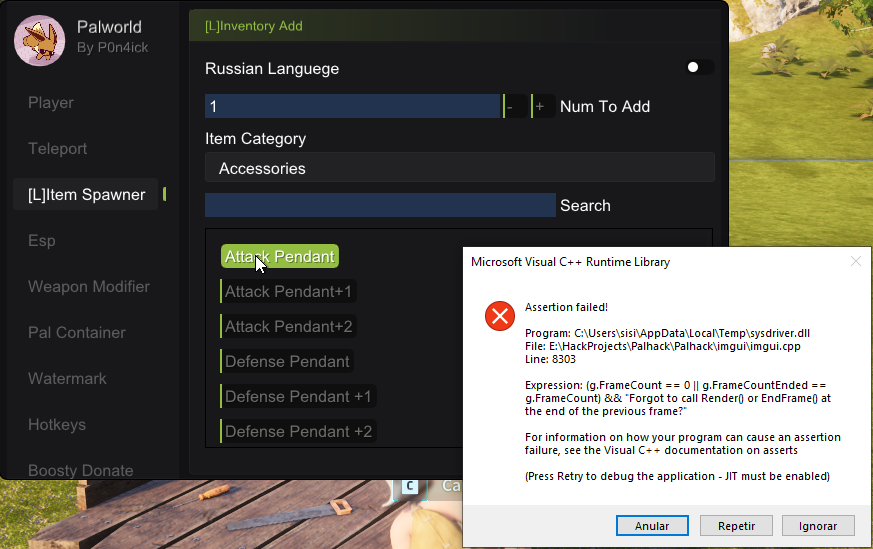Screen dimensions: 873x549
Task: Click the 'Item Category' label
Action: 255,139
